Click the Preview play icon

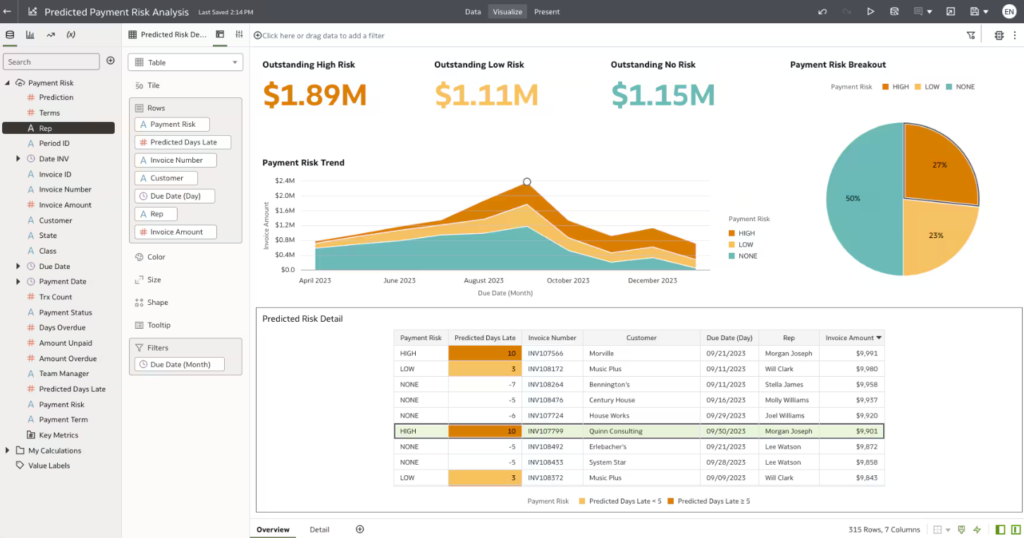pyautogui.click(x=871, y=11)
